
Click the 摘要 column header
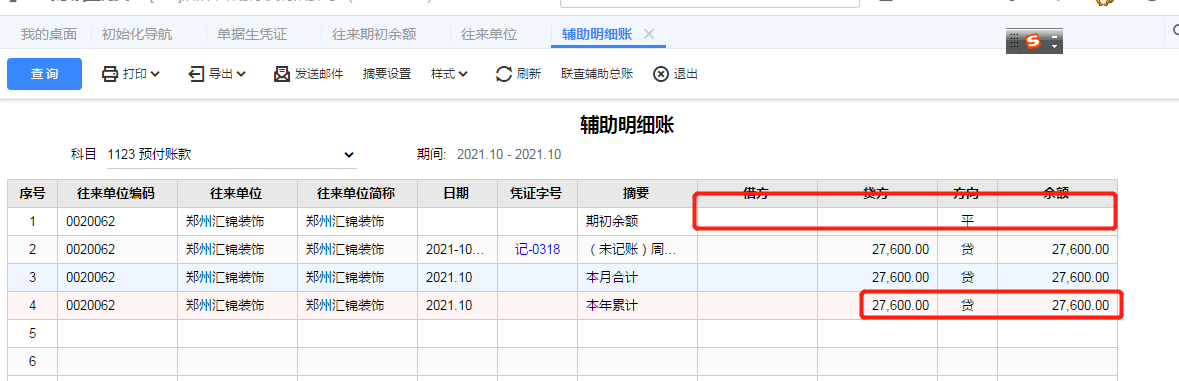(x=637, y=193)
